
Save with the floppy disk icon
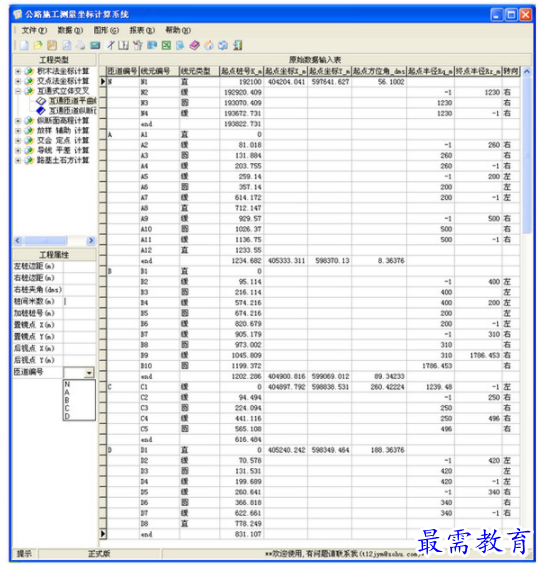52,45
